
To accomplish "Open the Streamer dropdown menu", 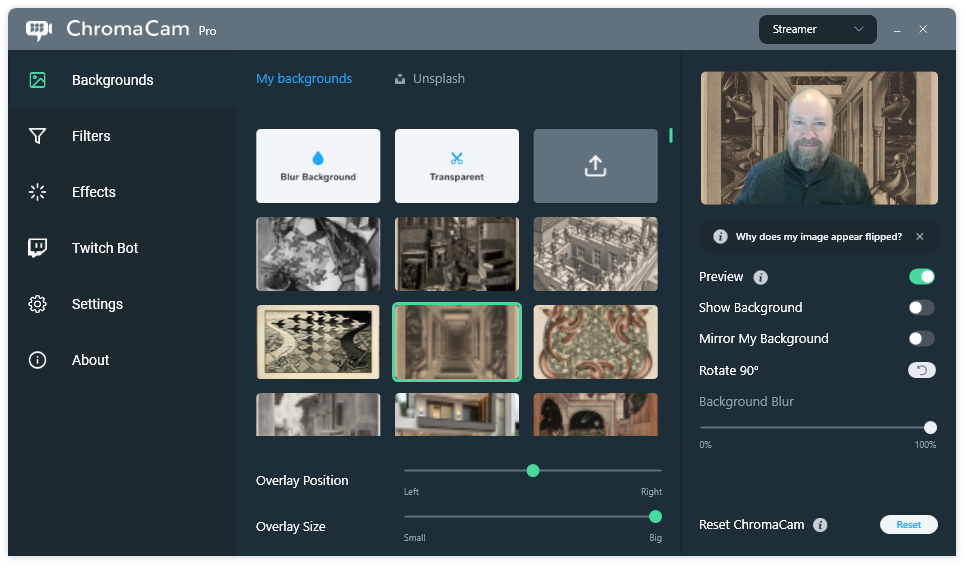I will tap(817, 29).
